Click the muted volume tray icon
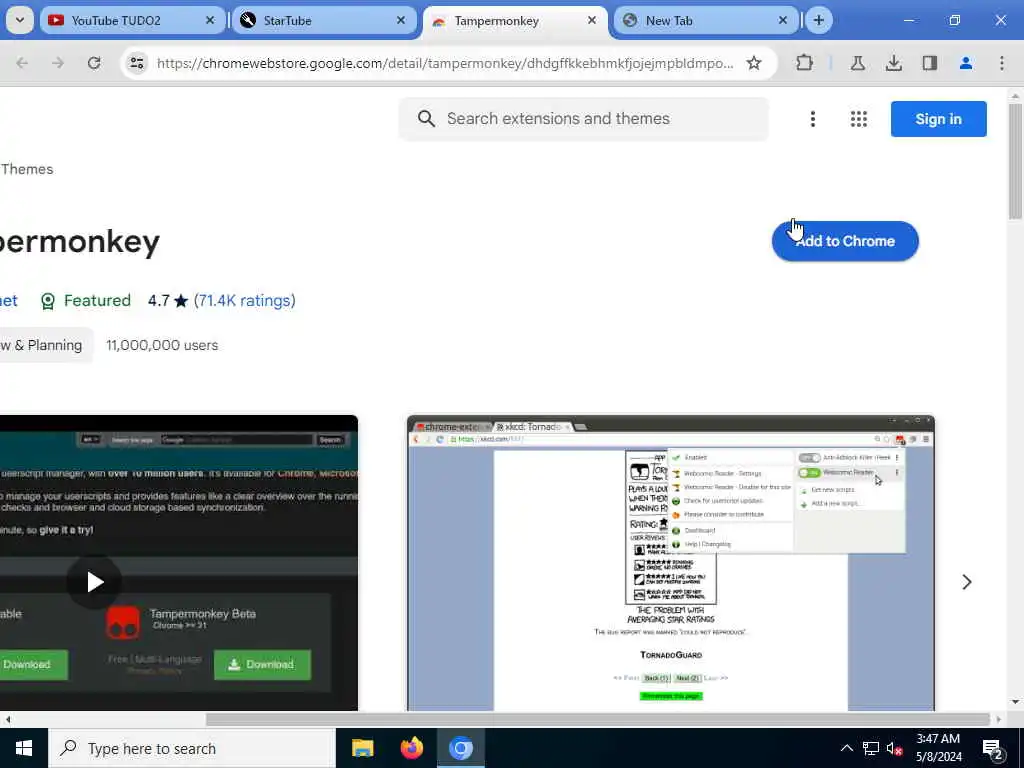 click(x=895, y=748)
